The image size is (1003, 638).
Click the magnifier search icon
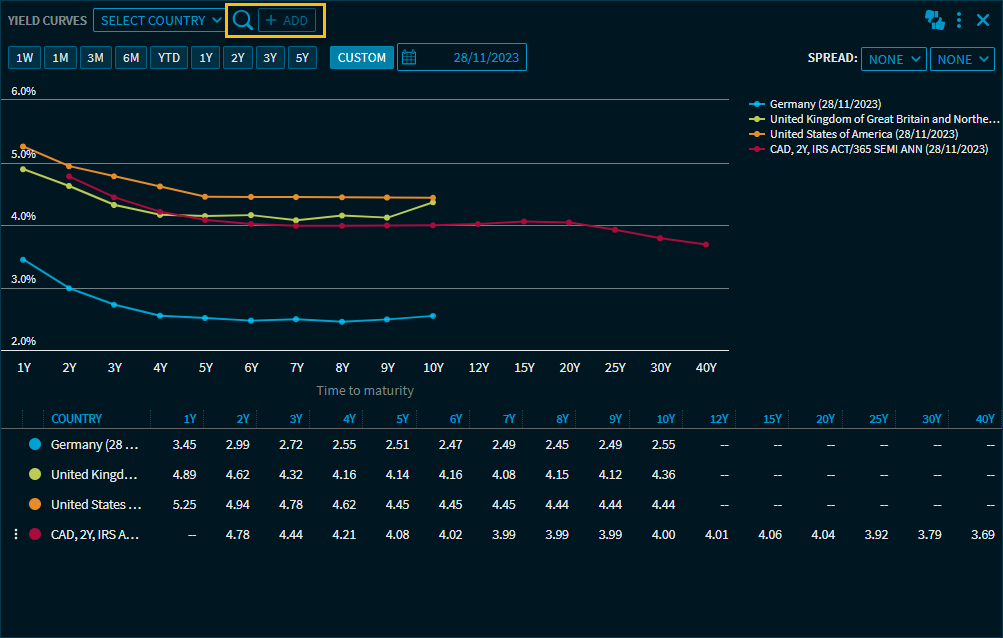coord(242,20)
